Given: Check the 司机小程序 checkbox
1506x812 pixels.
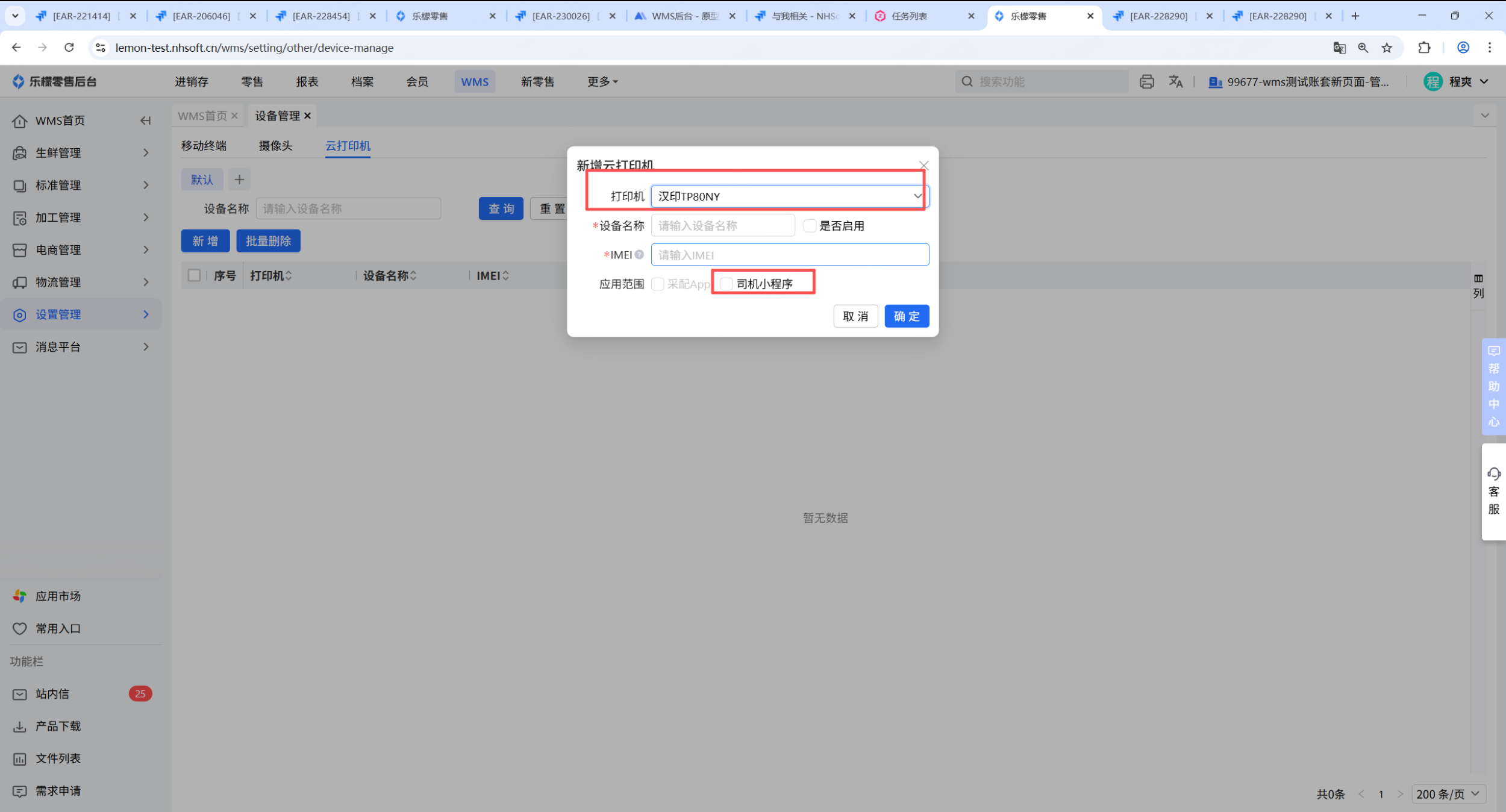Looking at the screenshot, I should 727,284.
